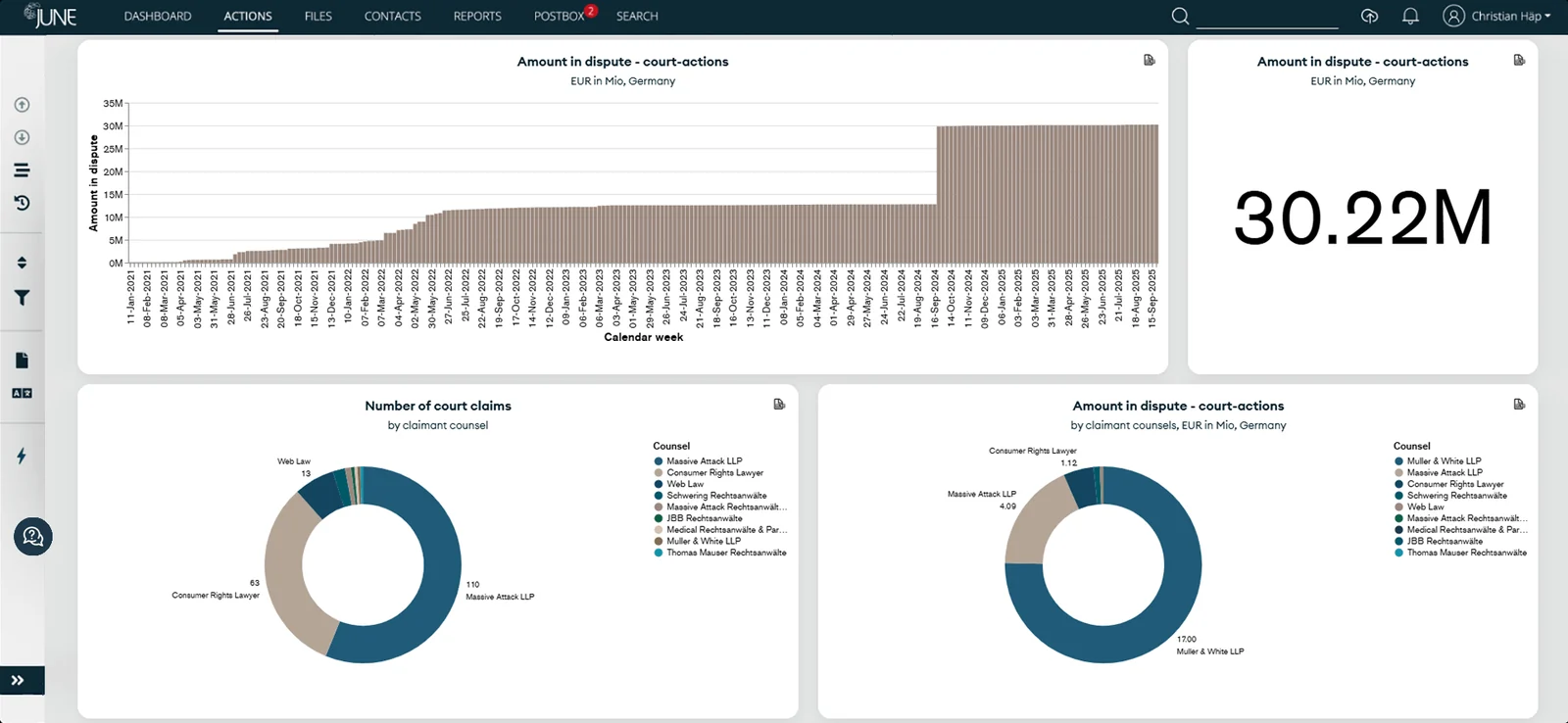Open the help chat bubble button
The width and height of the screenshot is (1568, 723).
(x=32, y=537)
